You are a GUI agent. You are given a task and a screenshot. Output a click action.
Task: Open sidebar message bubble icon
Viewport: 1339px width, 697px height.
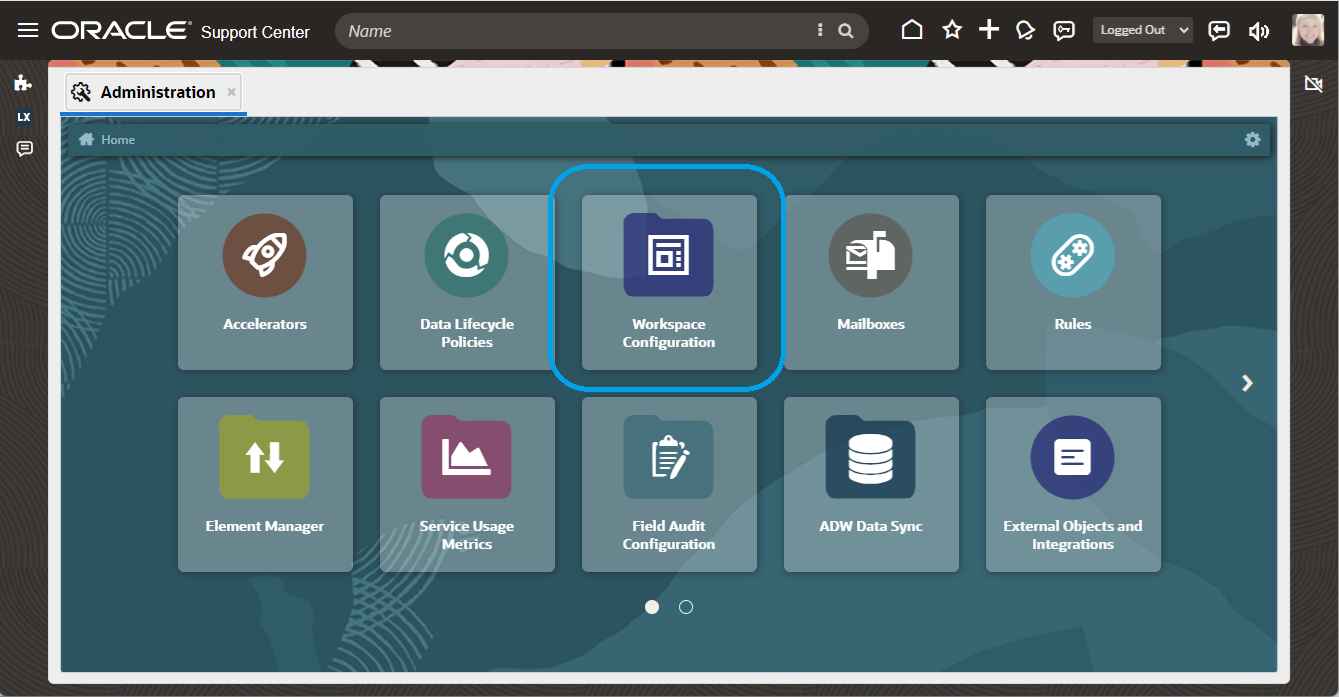click(x=24, y=149)
